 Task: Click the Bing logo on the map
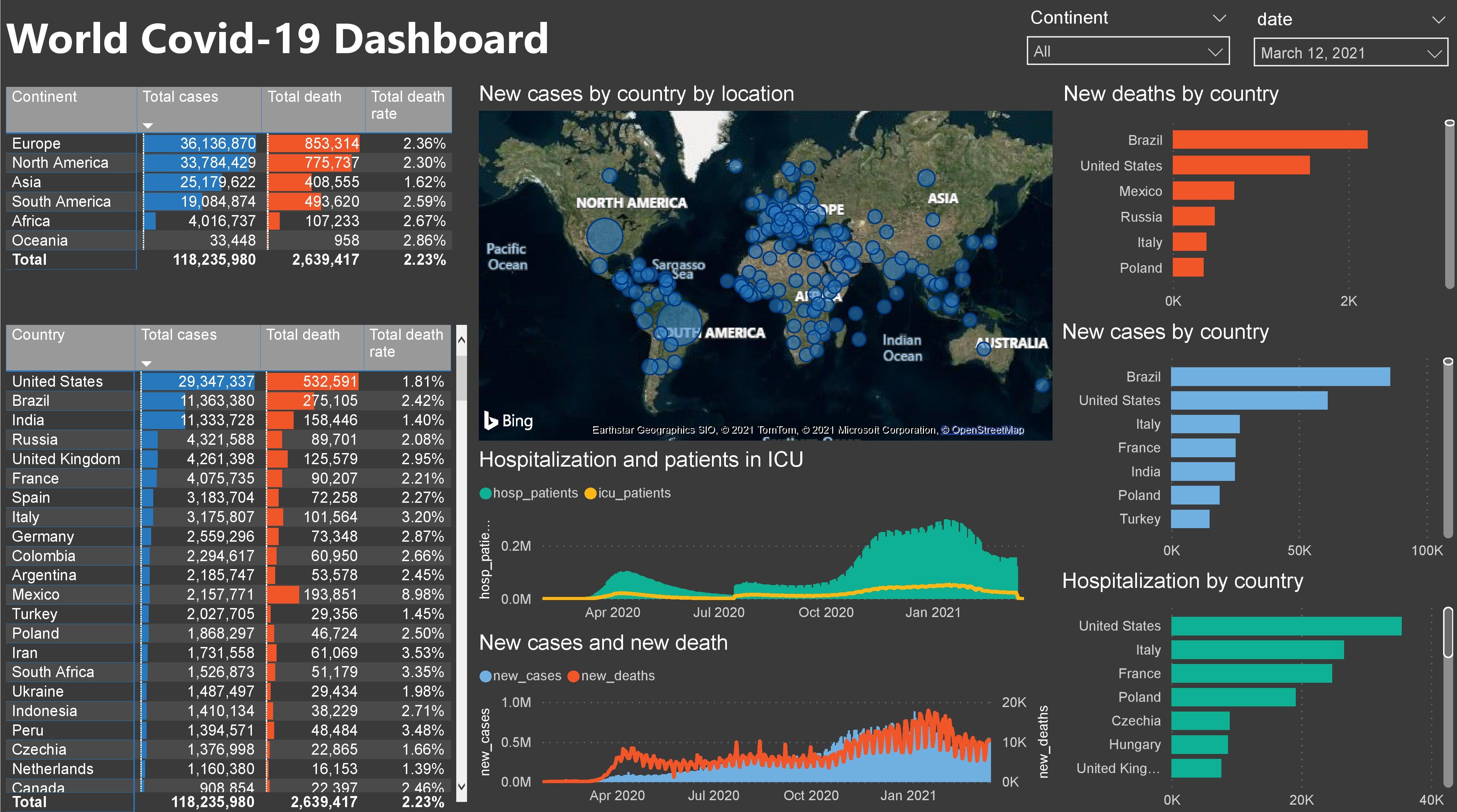pos(508,421)
